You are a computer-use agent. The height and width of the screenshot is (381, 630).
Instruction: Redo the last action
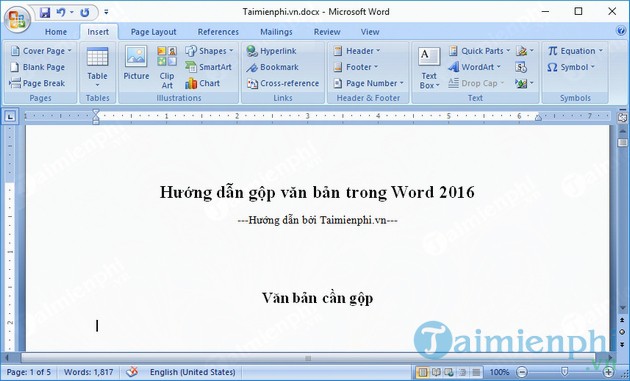[84, 12]
